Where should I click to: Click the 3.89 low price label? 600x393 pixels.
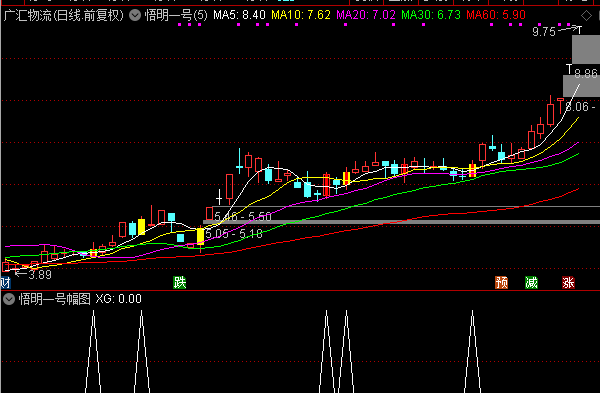click(40, 274)
